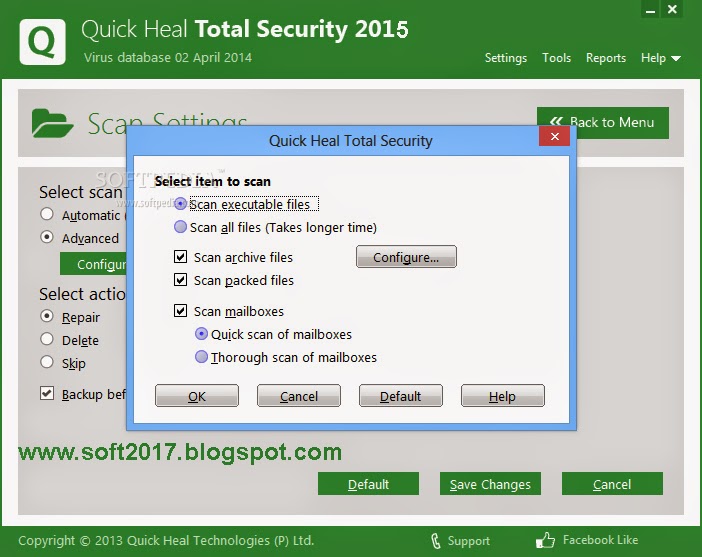Screen dimensions: 702x557
Task: Click Help button in the dialog
Action: [x=502, y=396]
